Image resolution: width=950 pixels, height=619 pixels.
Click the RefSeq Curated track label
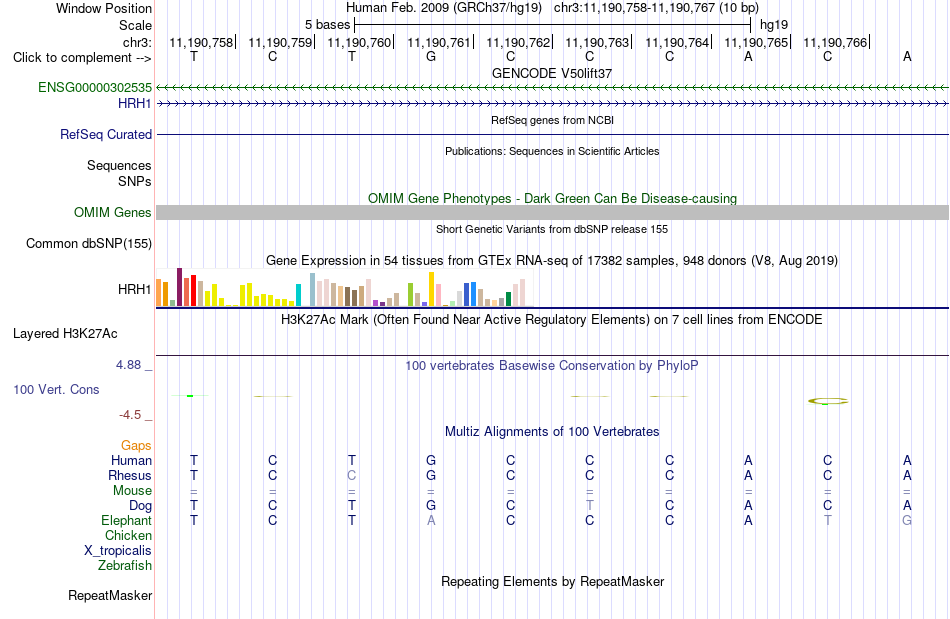click(105, 134)
